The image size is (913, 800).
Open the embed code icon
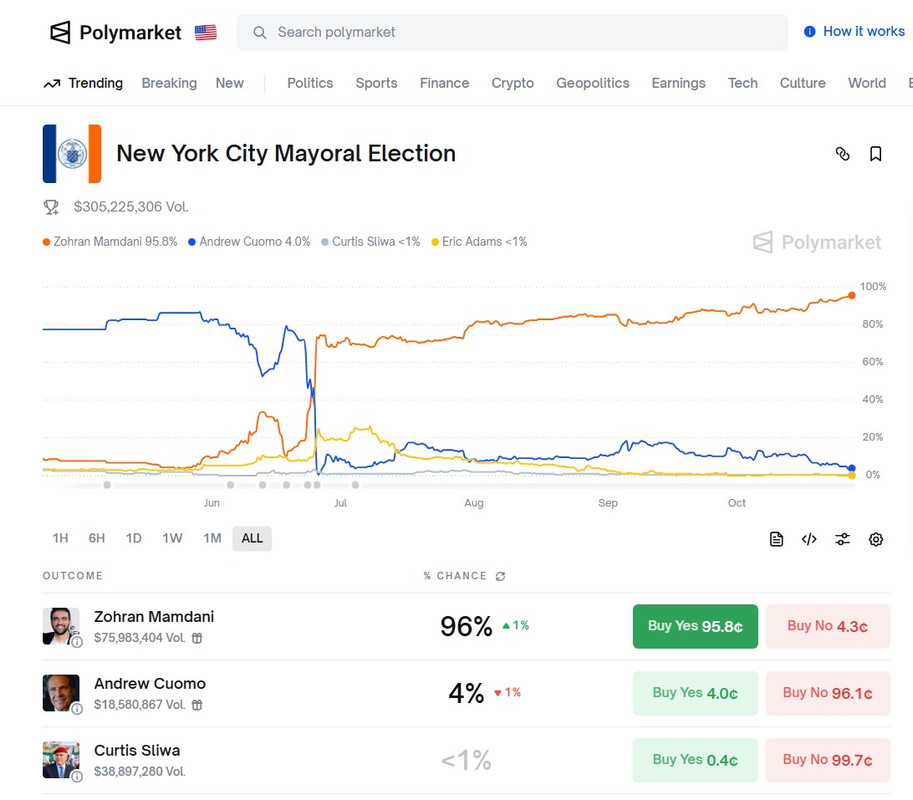click(809, 539)
